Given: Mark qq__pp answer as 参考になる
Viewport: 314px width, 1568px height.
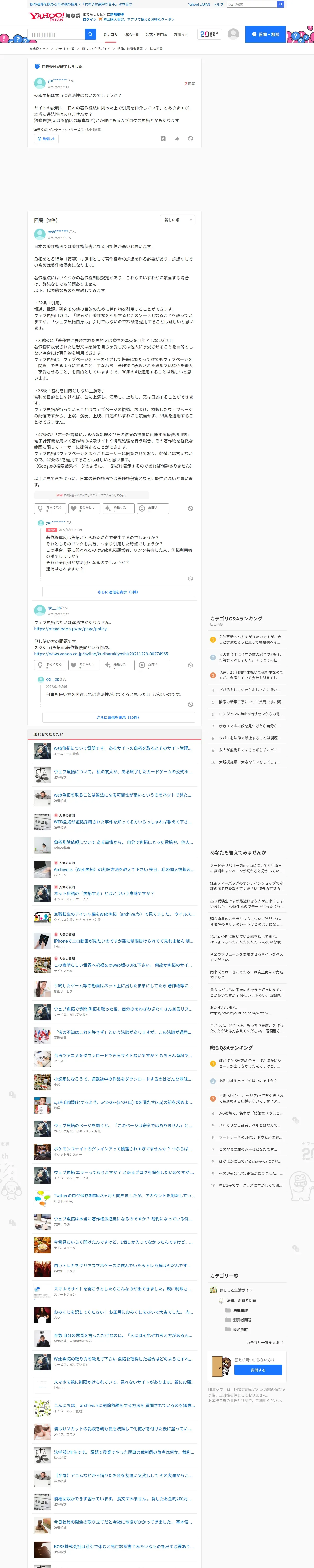Looking at the screenshot, I should tap(50, 665).
